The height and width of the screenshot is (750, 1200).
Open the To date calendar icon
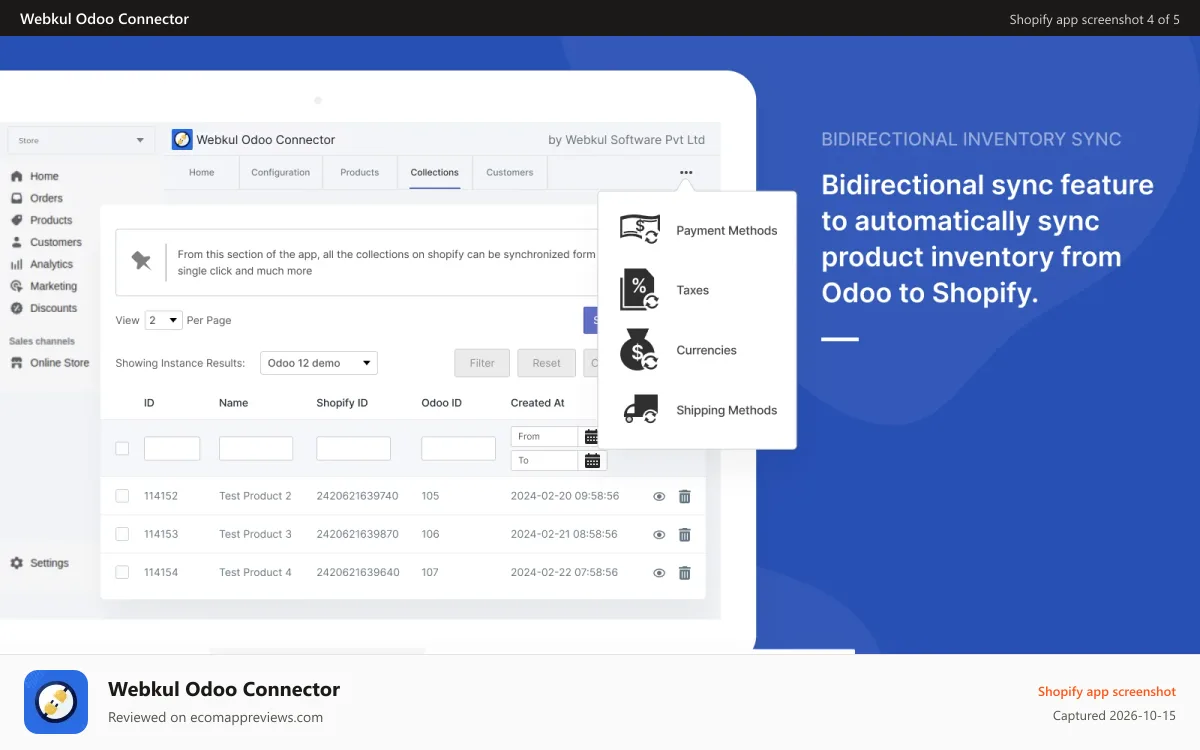(592, 461)
